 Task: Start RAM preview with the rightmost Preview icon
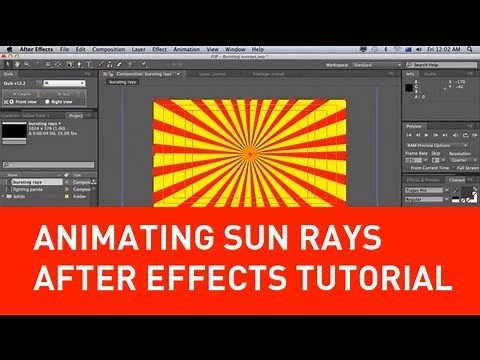tap(475, 135)
